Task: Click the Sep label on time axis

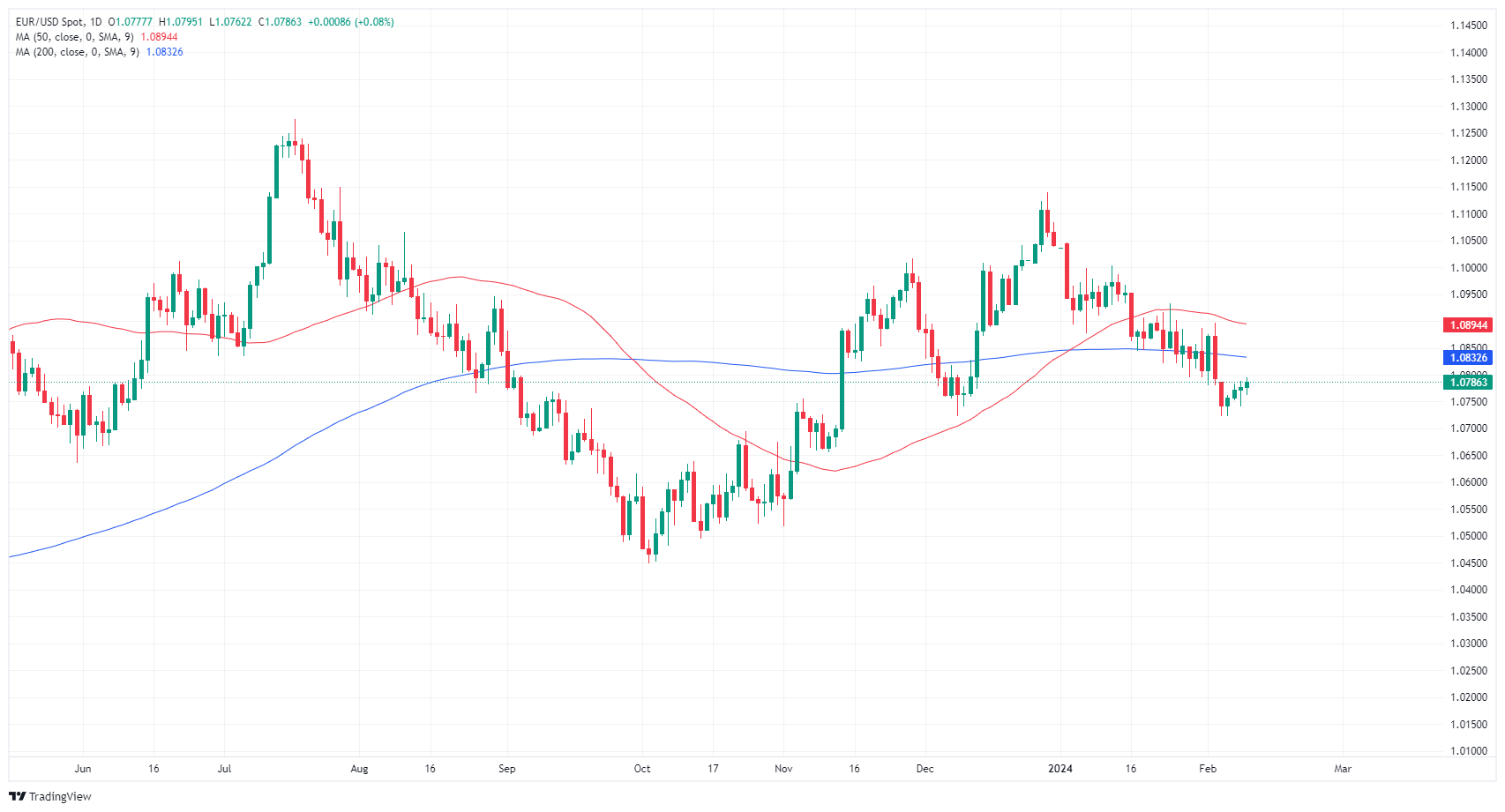Action: [x=506, y=769]
